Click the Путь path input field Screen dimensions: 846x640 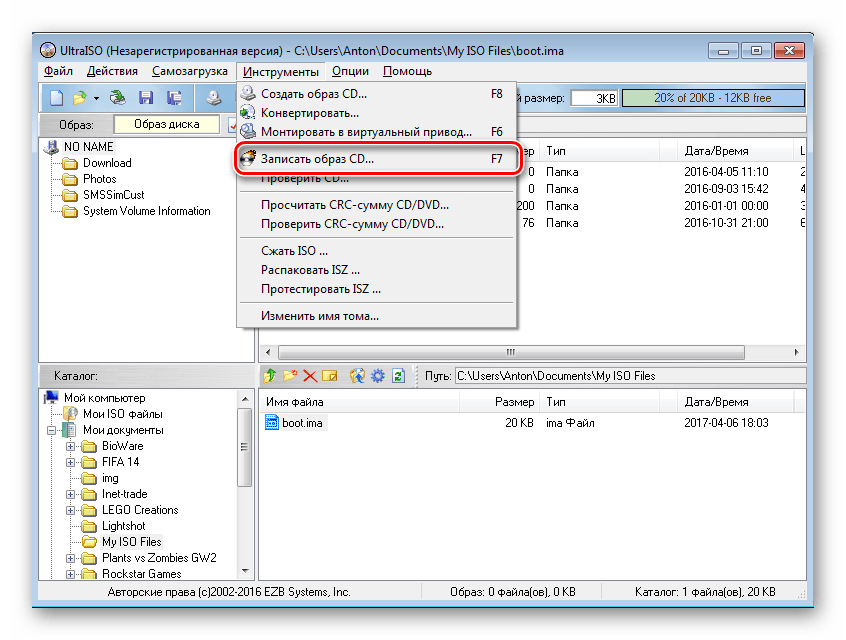630,376
